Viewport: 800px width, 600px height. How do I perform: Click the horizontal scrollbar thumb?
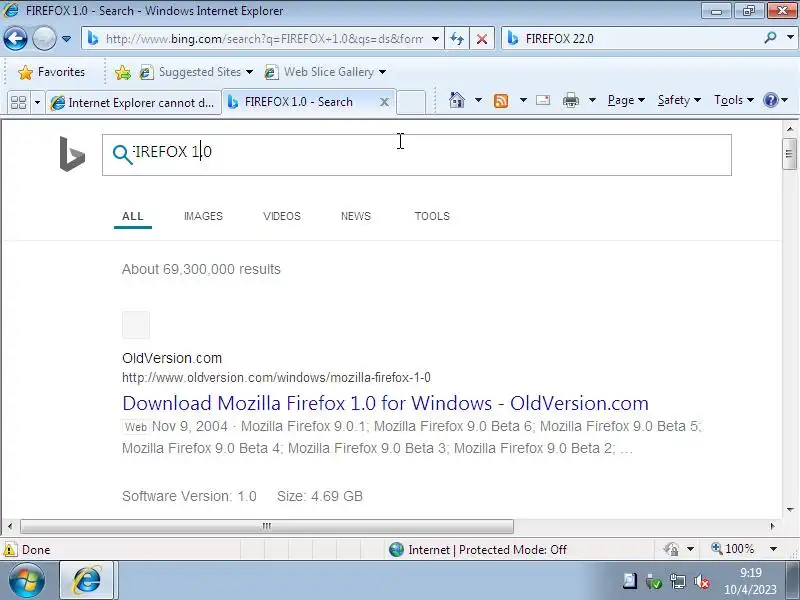[267, 526]
